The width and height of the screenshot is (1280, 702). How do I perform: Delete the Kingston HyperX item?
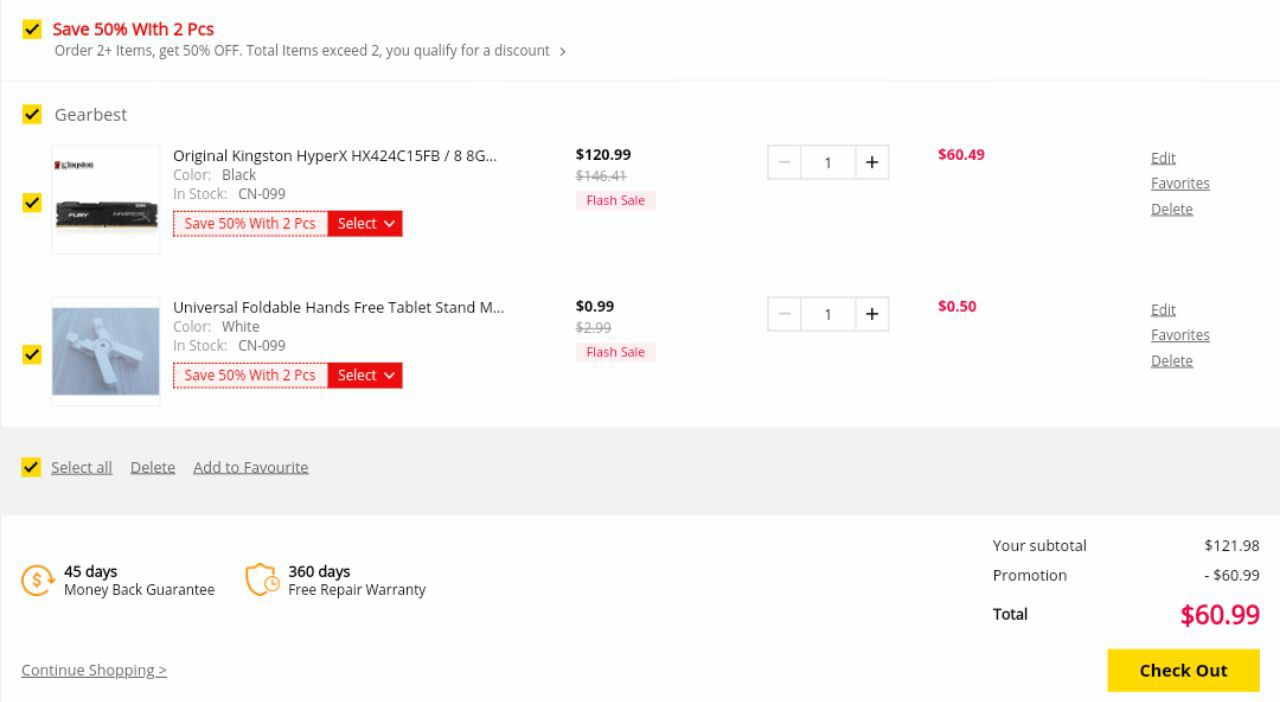pos(1171,209)
